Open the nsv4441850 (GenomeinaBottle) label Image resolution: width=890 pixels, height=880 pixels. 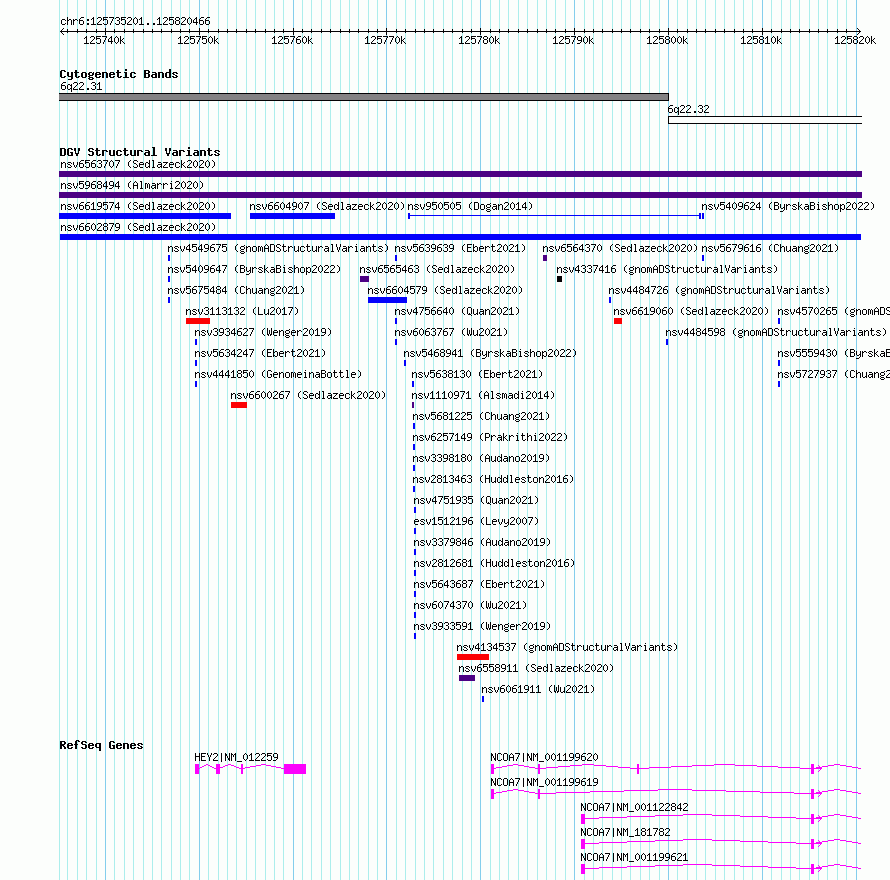(x=278, y=374)
